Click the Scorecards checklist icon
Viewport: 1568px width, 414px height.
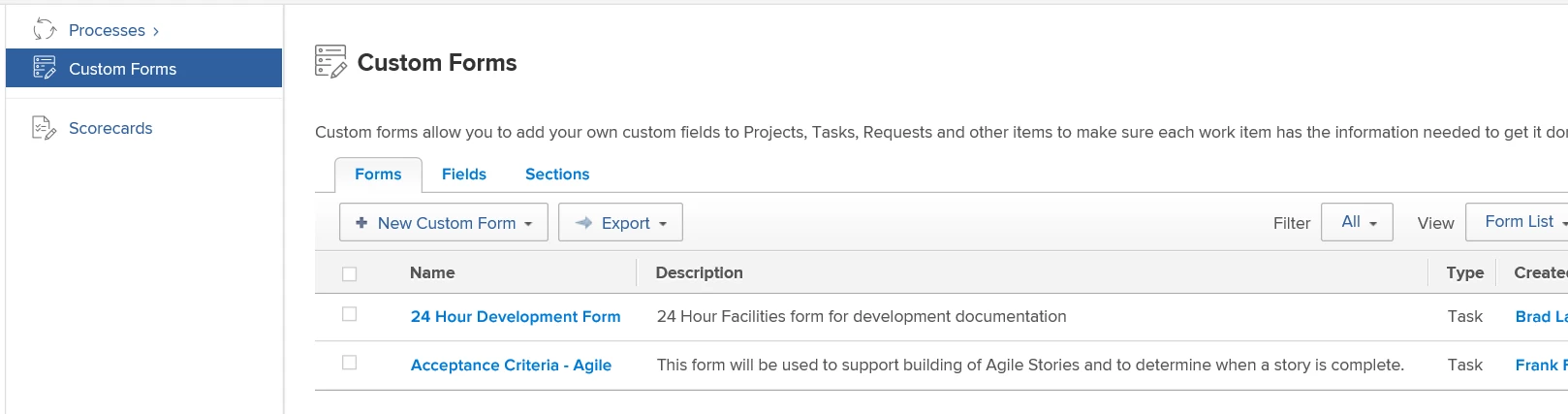pos(45,128)
